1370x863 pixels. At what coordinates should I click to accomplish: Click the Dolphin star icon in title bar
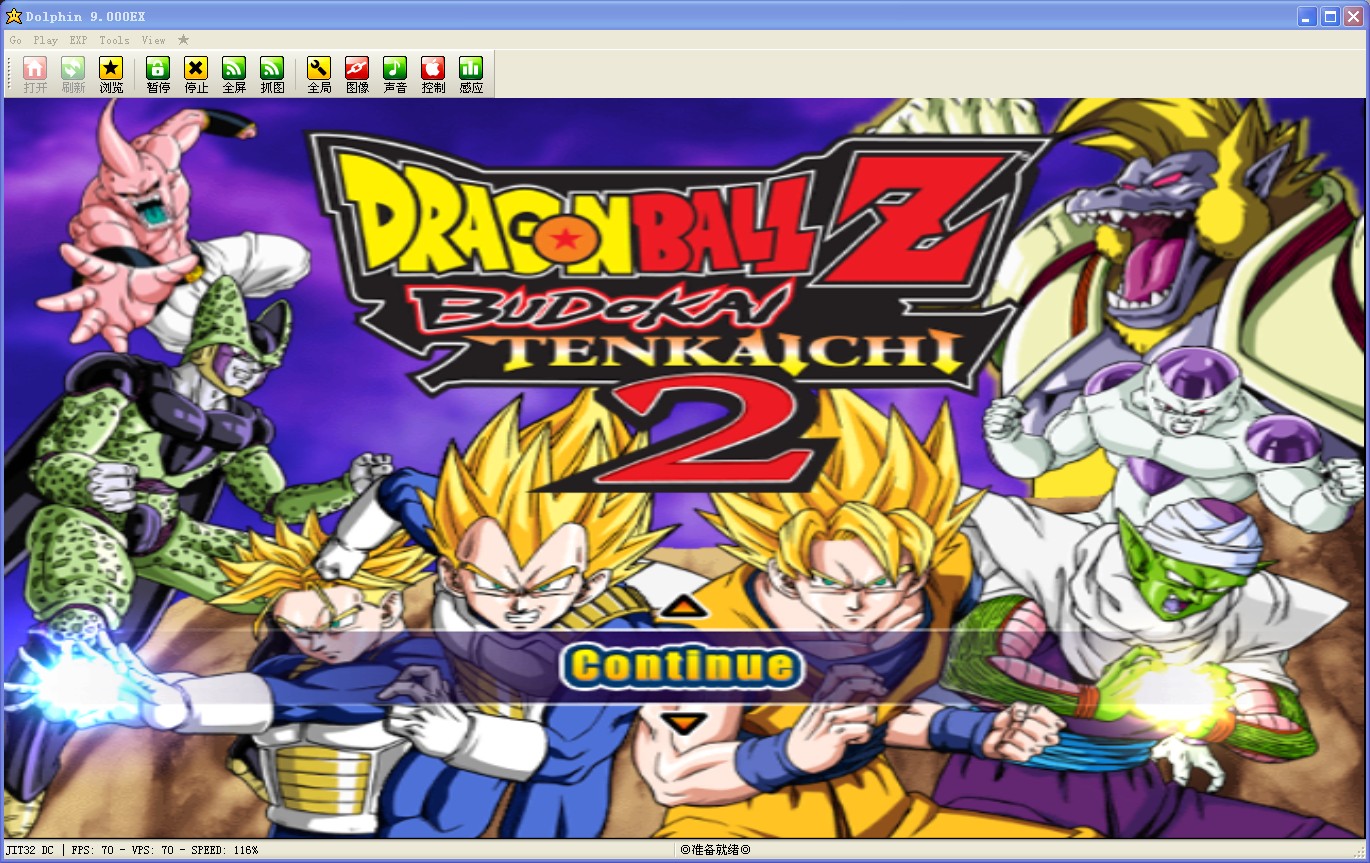coord(14,16)
